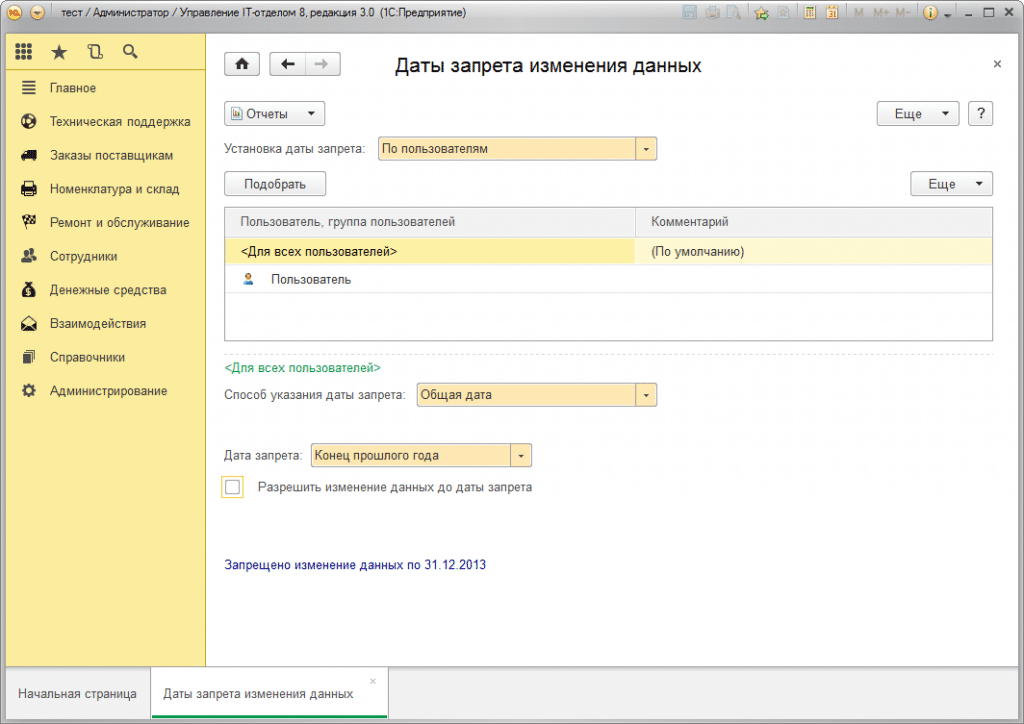The width and height of the screenshot is (1024, 724).
Task: Click the green <Для всех пользователей> label
Action: [x=302, y=368]
